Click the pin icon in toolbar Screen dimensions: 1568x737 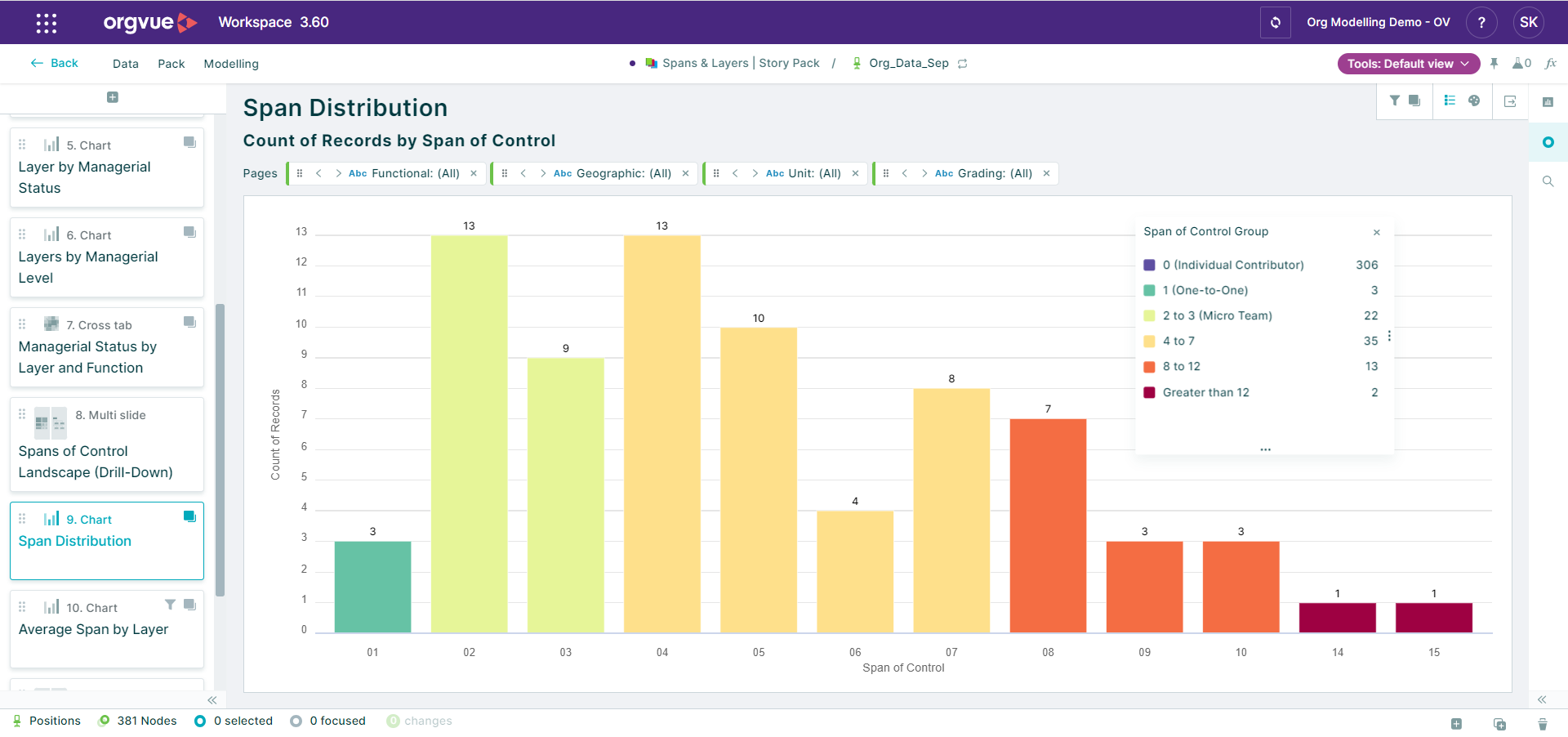pyautogui.click(x=1494, y=63)
